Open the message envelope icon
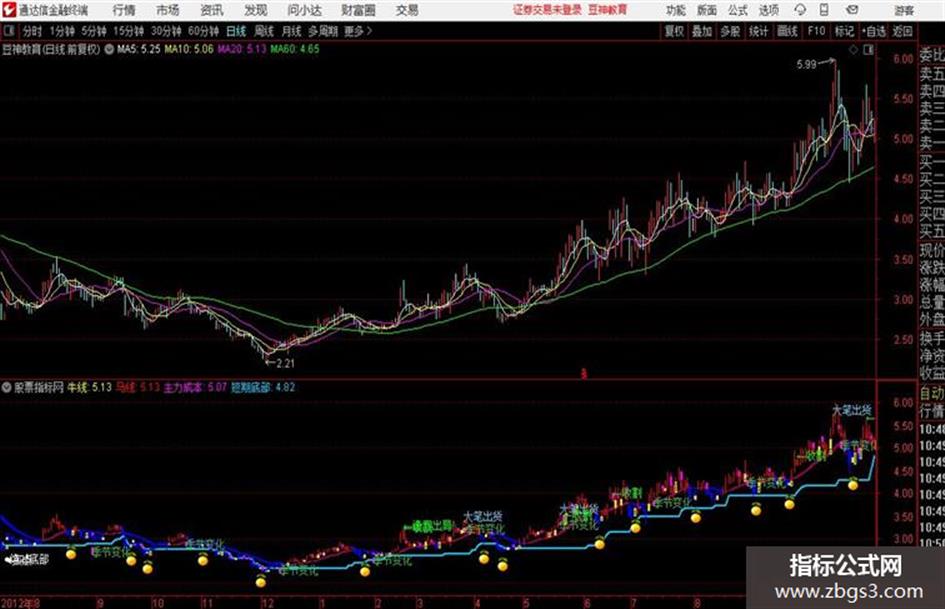 pyautogui.click(x=852, y=10)
